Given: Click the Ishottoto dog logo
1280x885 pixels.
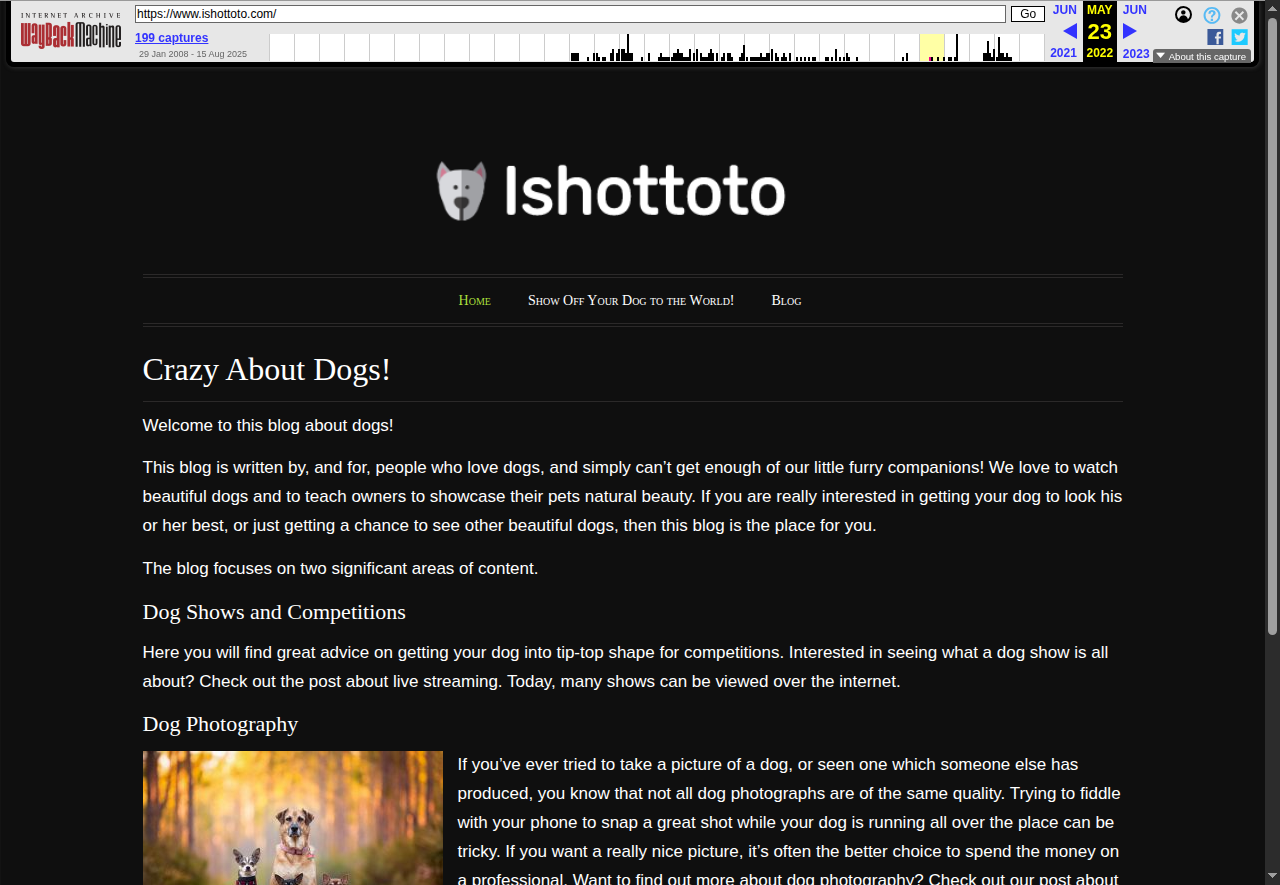Looking at the screenshot, I should [x=611, y=191].
